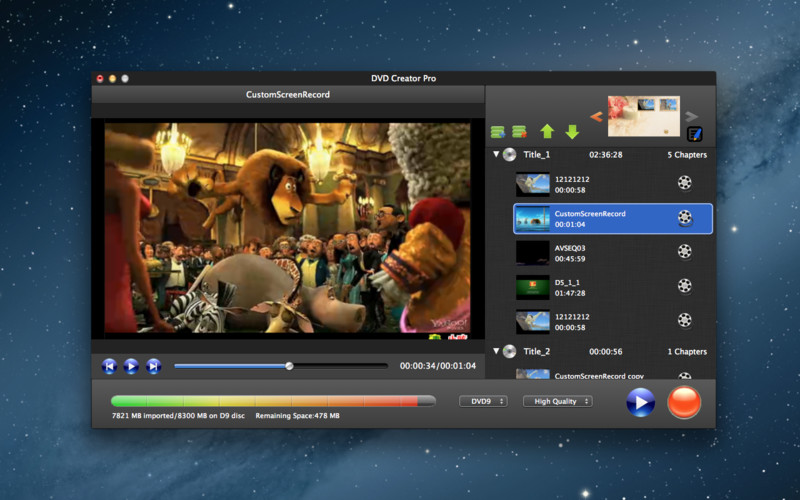Viewport: 800px width, 500px height.
Task: Select the DS_1_1 clip name
Action: 567,282
